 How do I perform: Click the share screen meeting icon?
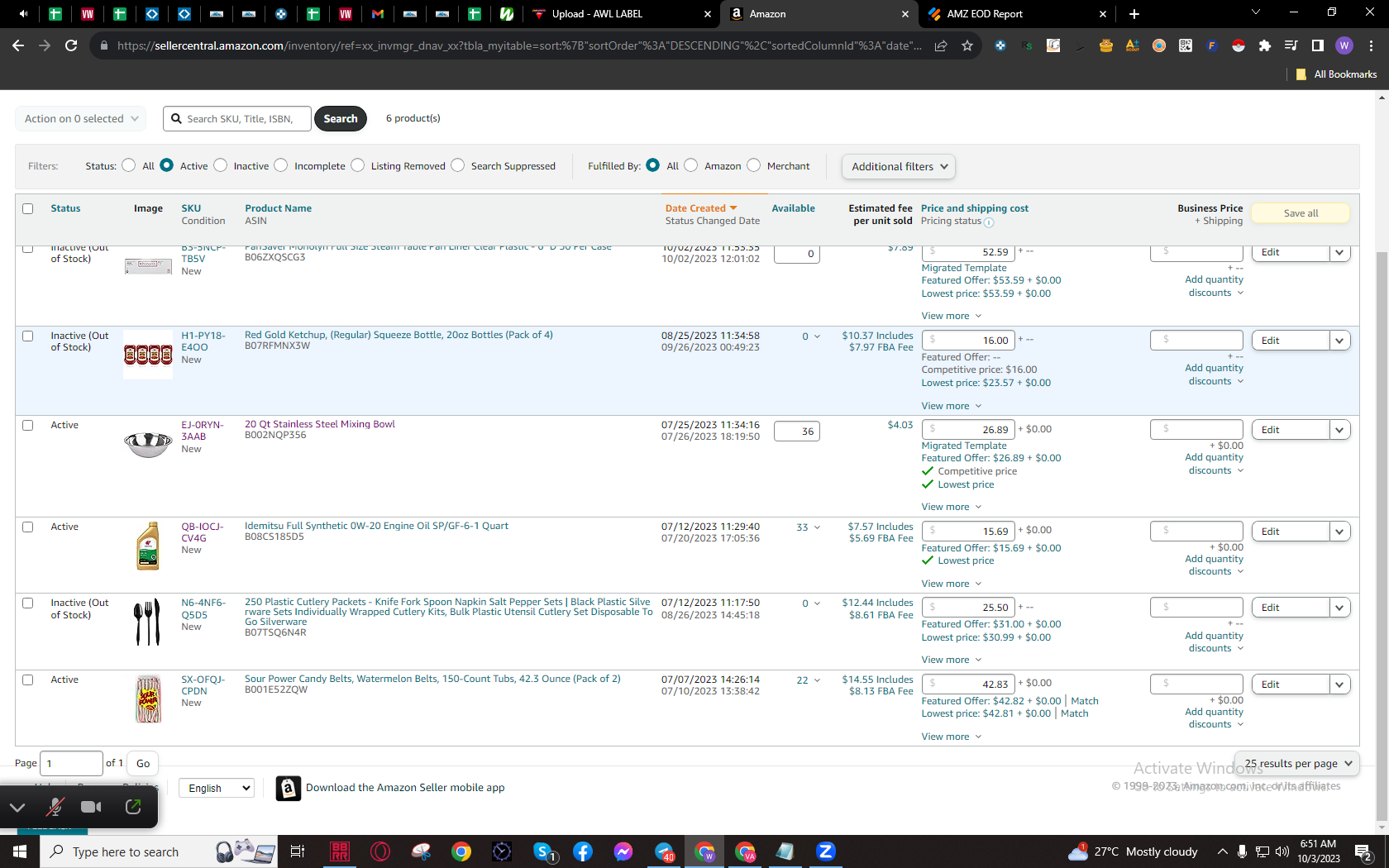[x=133, y=807]
